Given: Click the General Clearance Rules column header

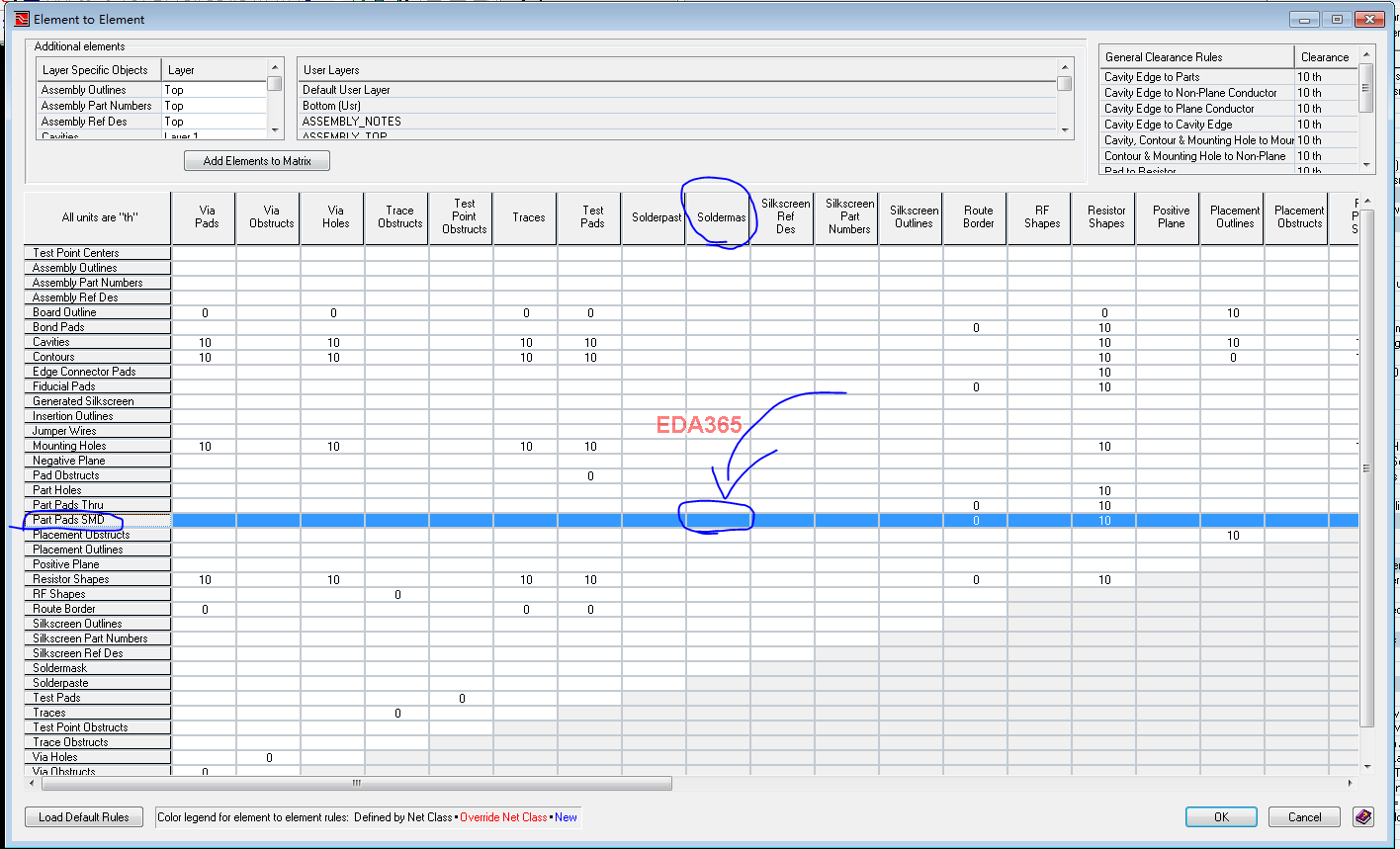Looking at the screenshot, I should 1196,57.
